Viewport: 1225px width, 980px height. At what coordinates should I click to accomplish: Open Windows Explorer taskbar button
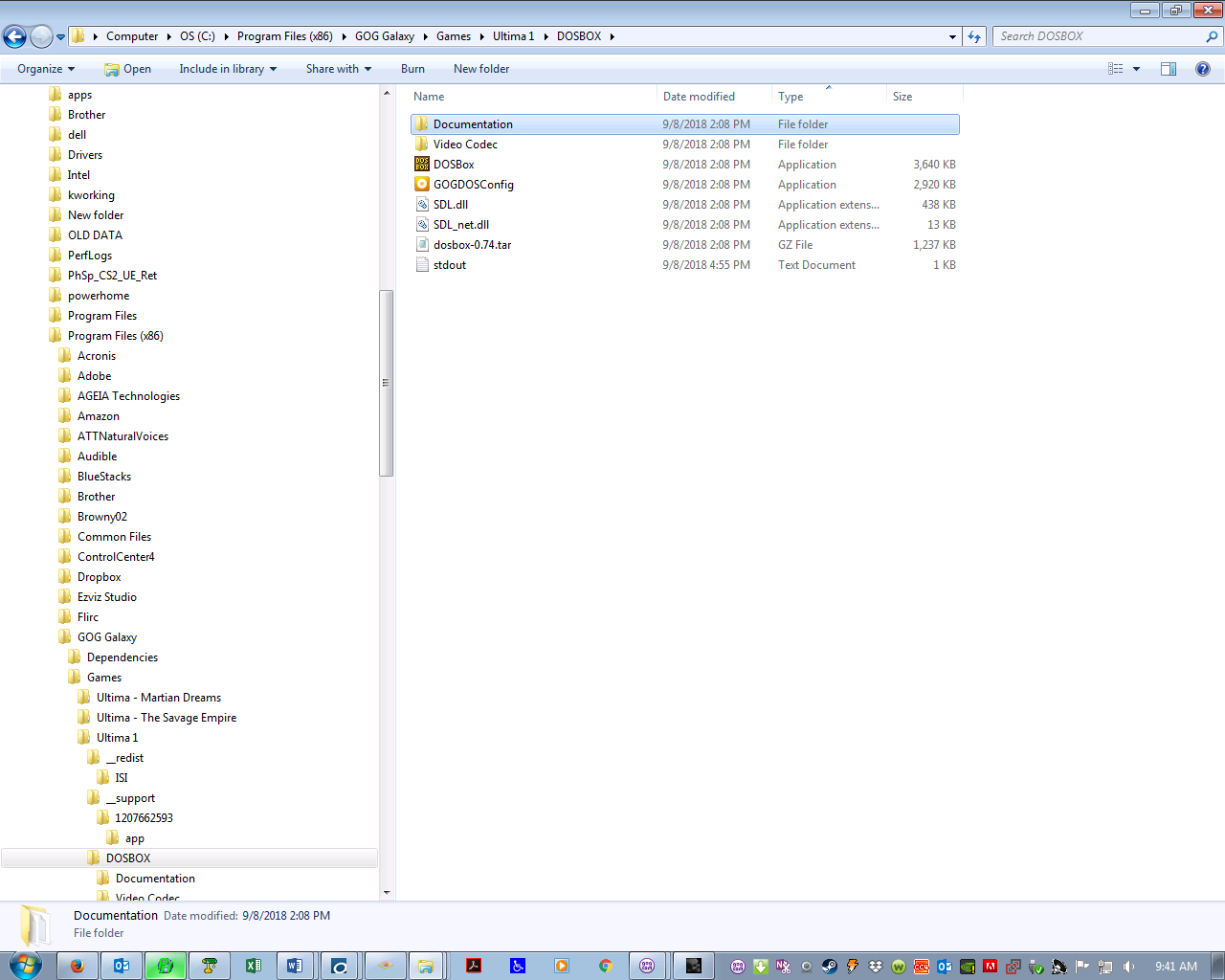point(426,966)
